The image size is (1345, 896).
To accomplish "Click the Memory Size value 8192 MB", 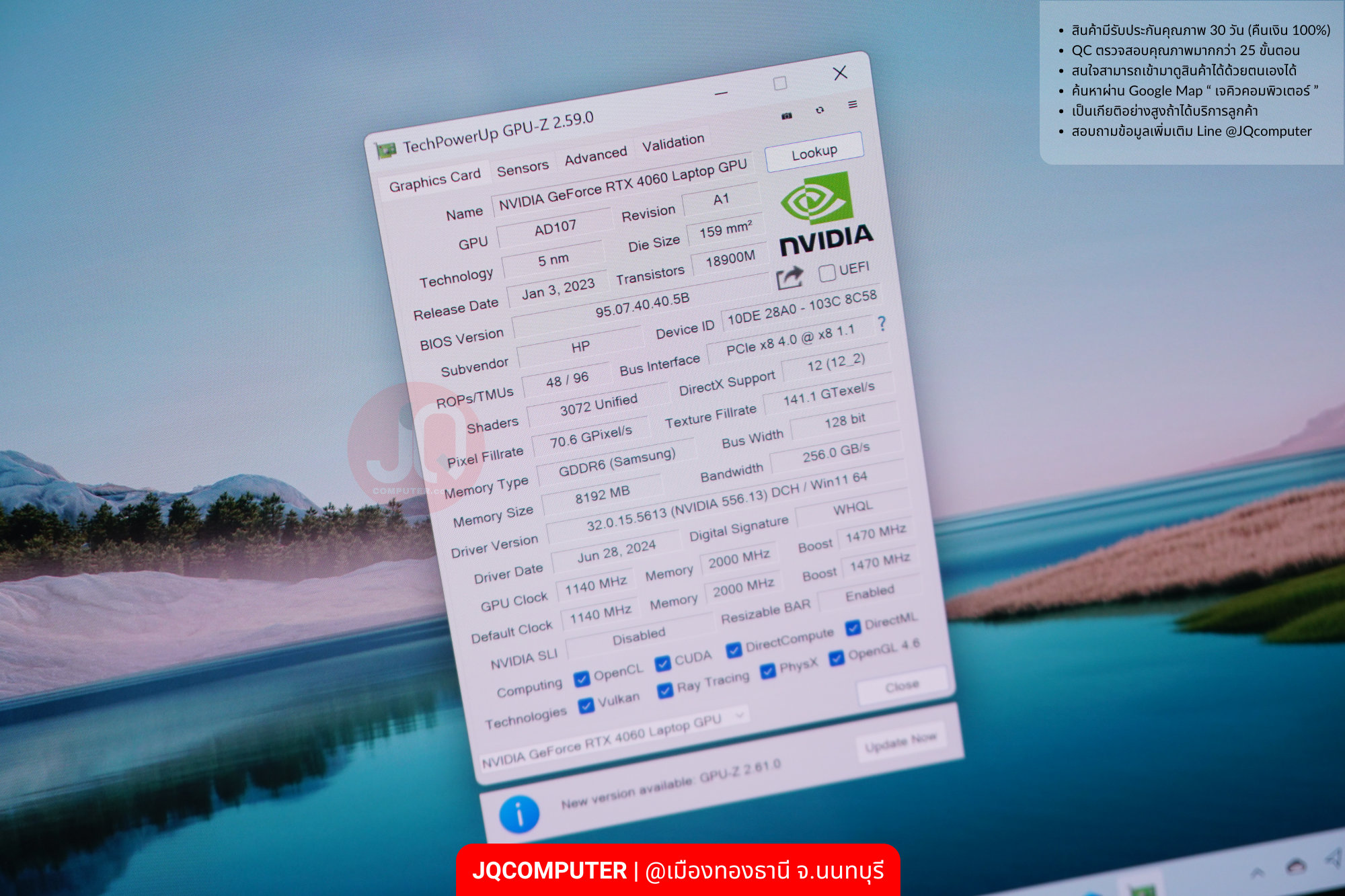I will (602, 495).
